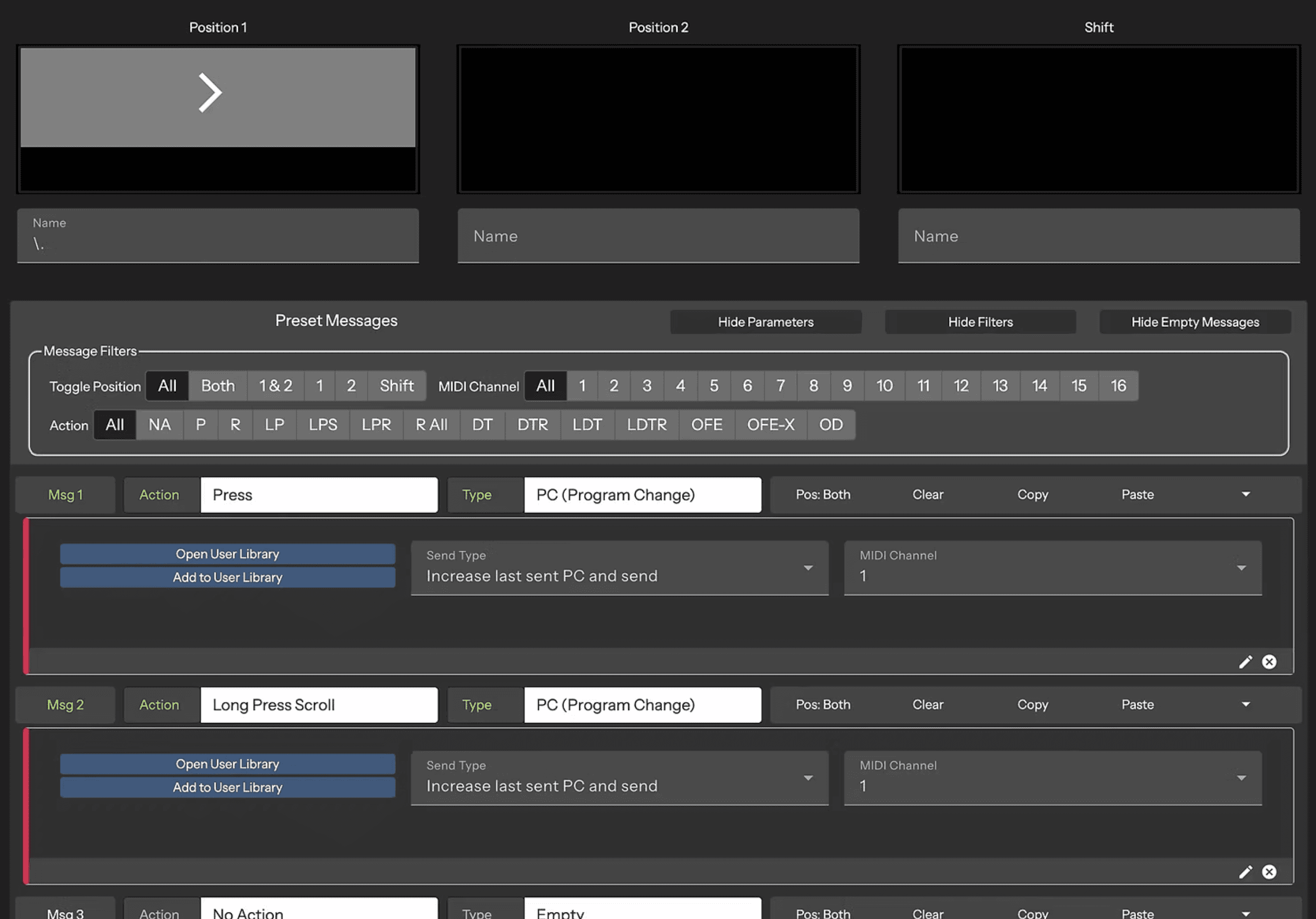The height and width of the screenshot is (919, 1316).
Task: Add Msg 2 to User Library
Action: [x=228, y=788]
